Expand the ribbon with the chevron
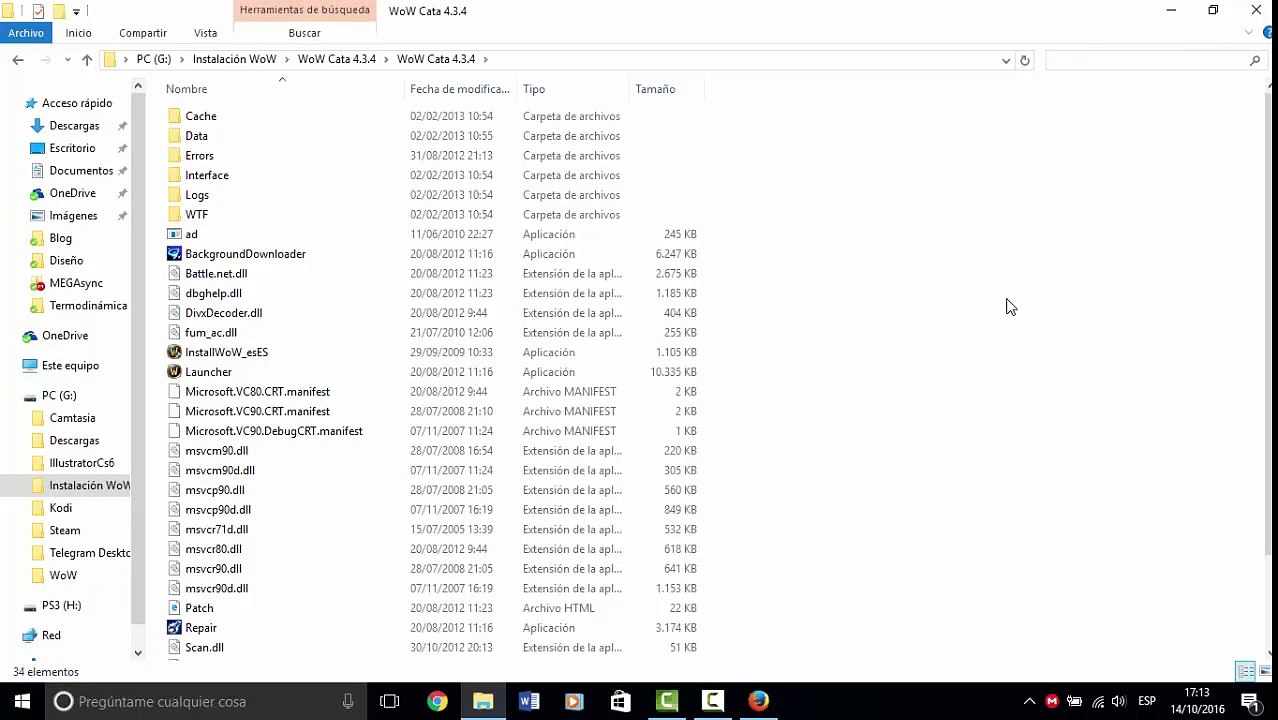Viewport: 1278px width, 720px height. click(x=1249, y=33)
